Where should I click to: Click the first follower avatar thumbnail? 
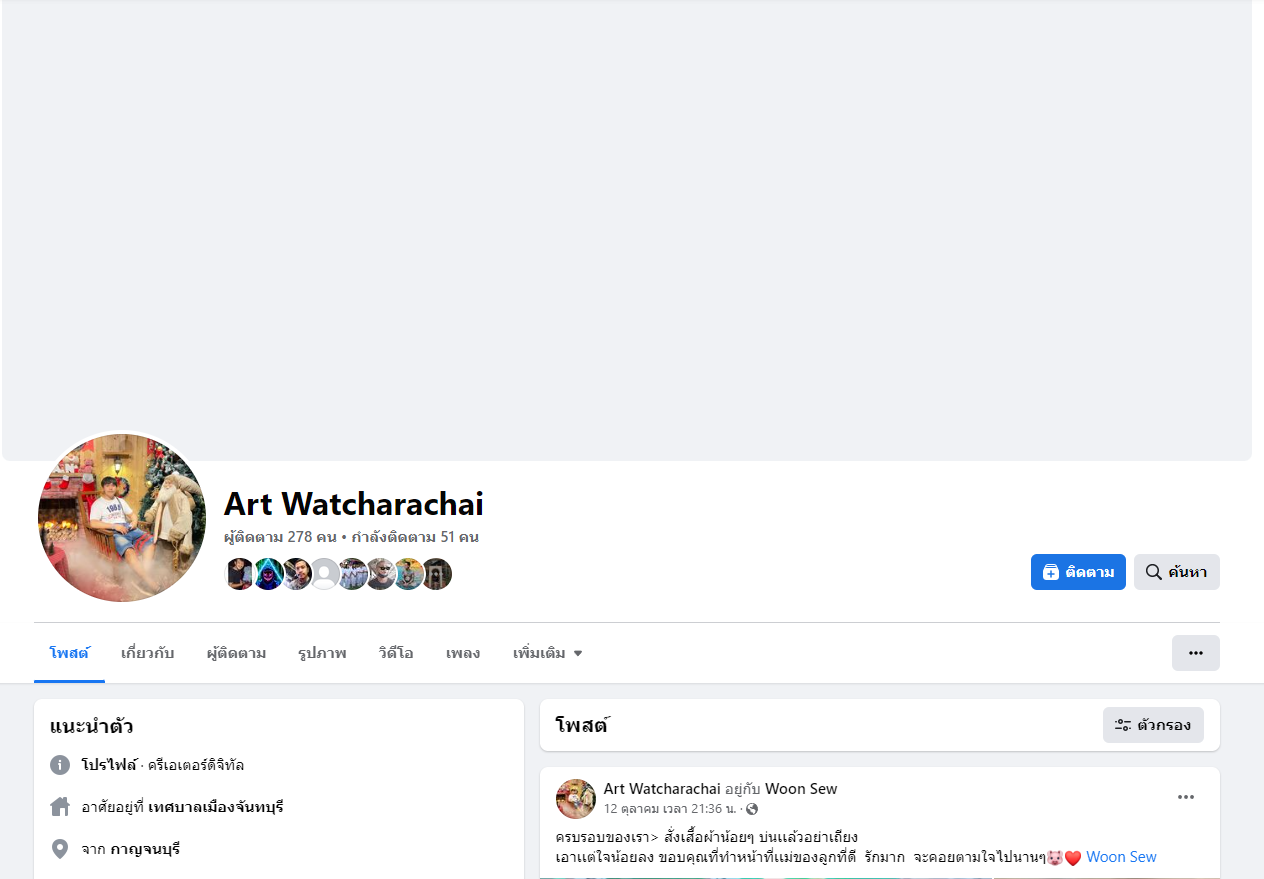[x=239, y=574]
